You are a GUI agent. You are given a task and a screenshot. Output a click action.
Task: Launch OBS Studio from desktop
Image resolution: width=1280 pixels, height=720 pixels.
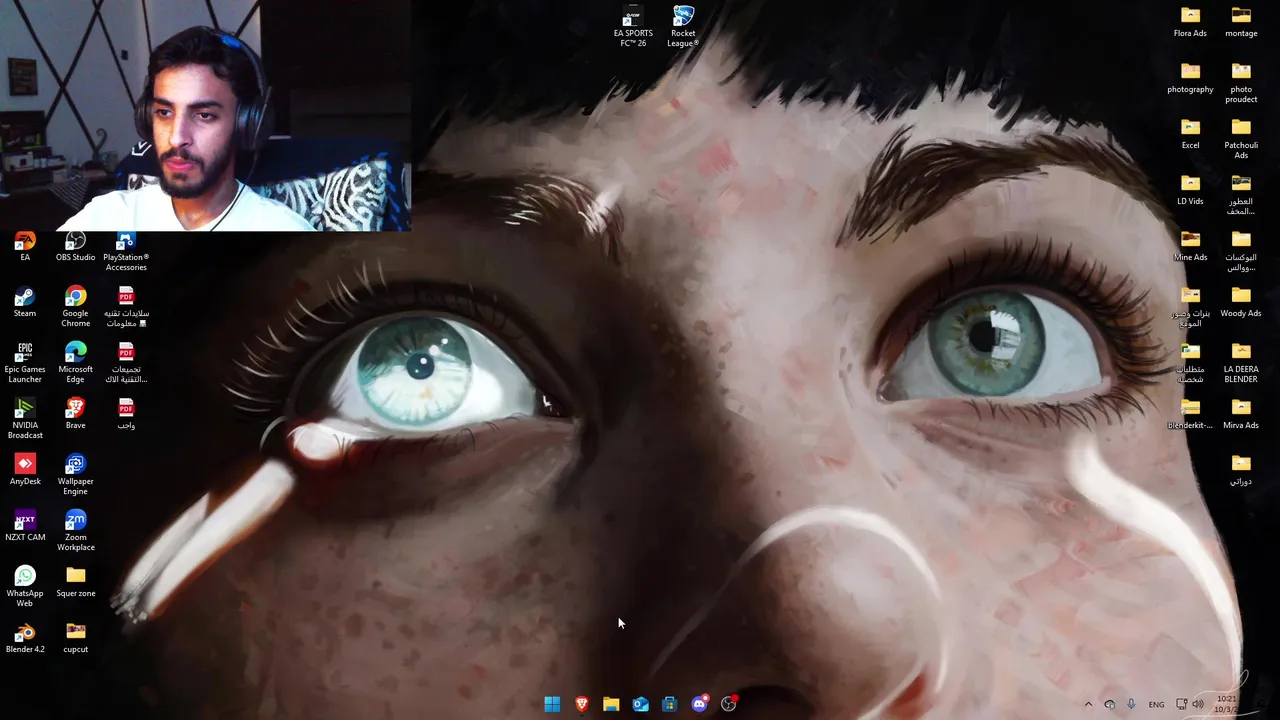pos(76,247)
